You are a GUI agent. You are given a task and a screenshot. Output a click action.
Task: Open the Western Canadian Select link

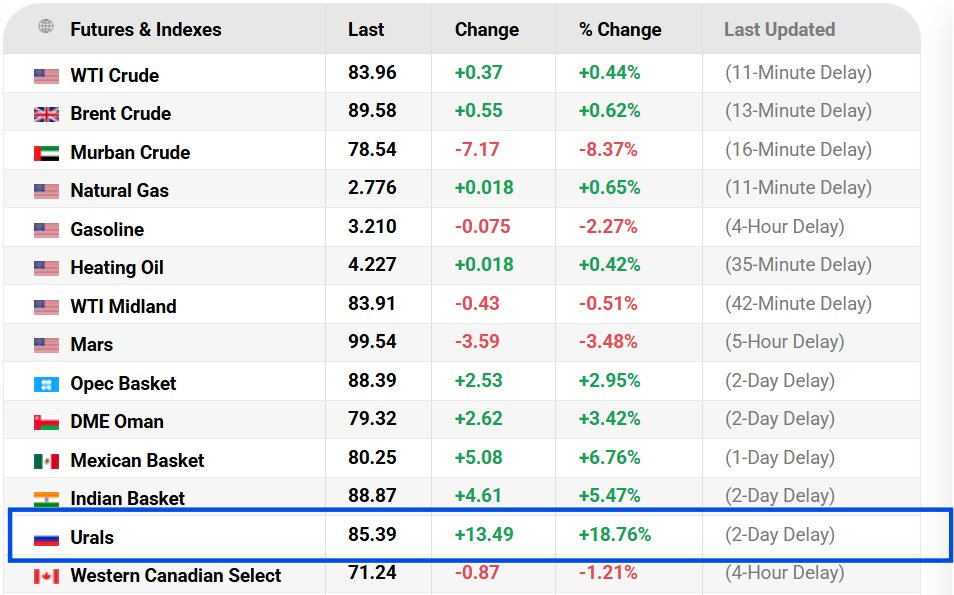(176, 576)
